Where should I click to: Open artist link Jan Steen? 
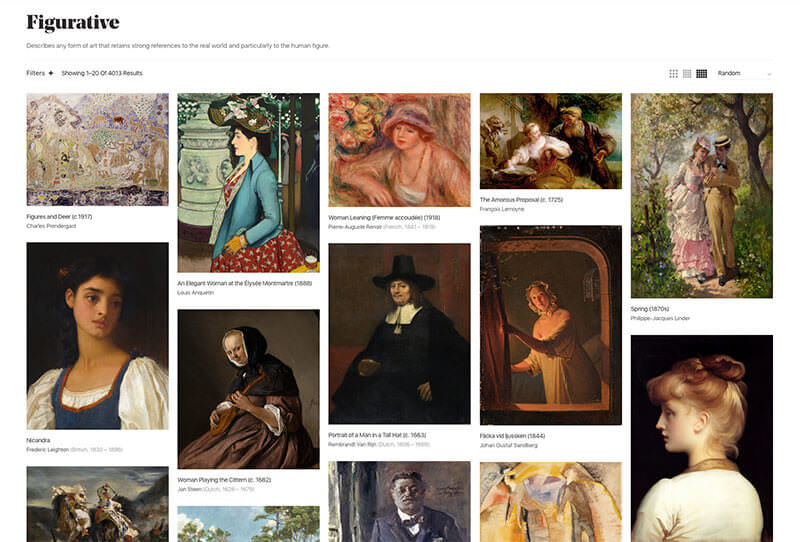(x=189, y=489)
